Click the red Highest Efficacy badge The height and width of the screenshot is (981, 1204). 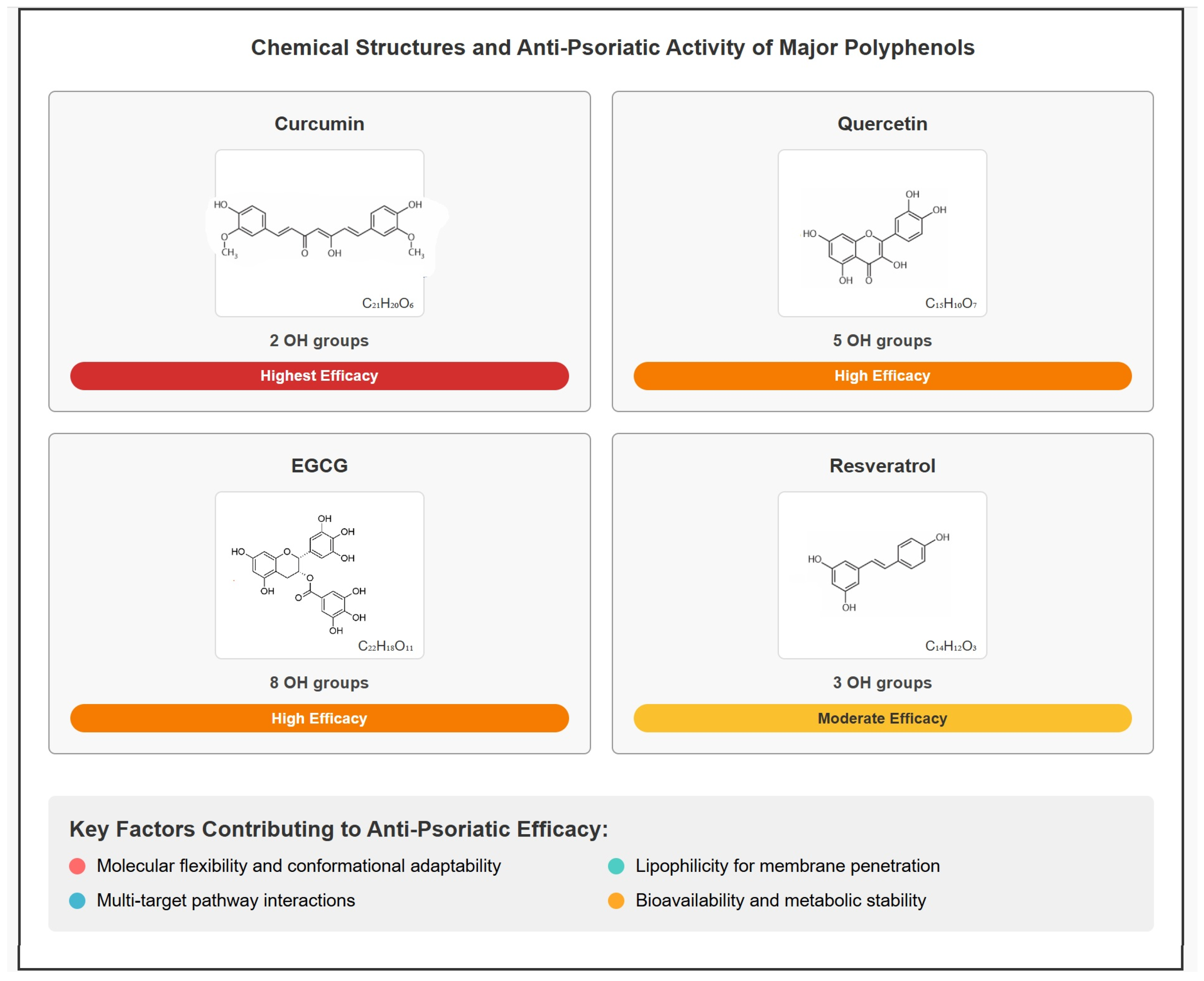(319, 376)
